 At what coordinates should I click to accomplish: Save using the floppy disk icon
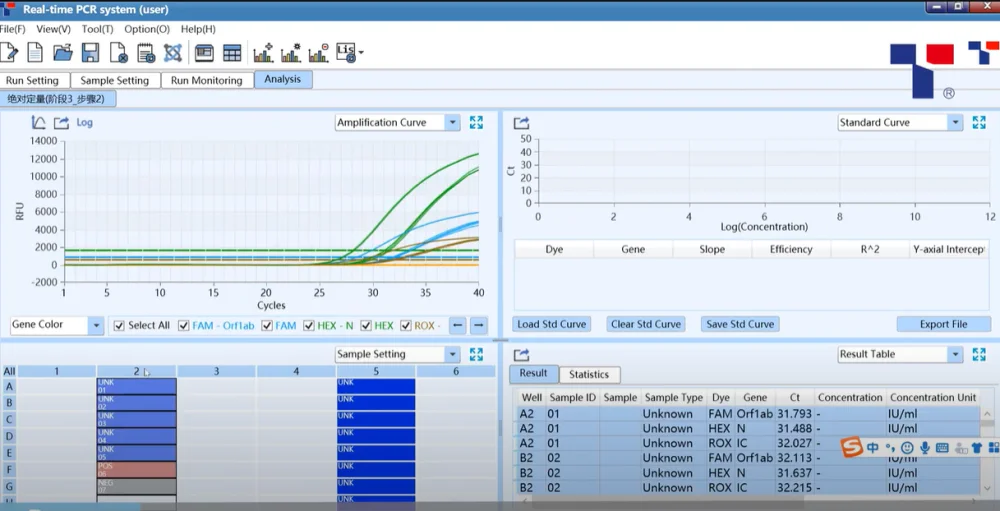click(90, 52)
